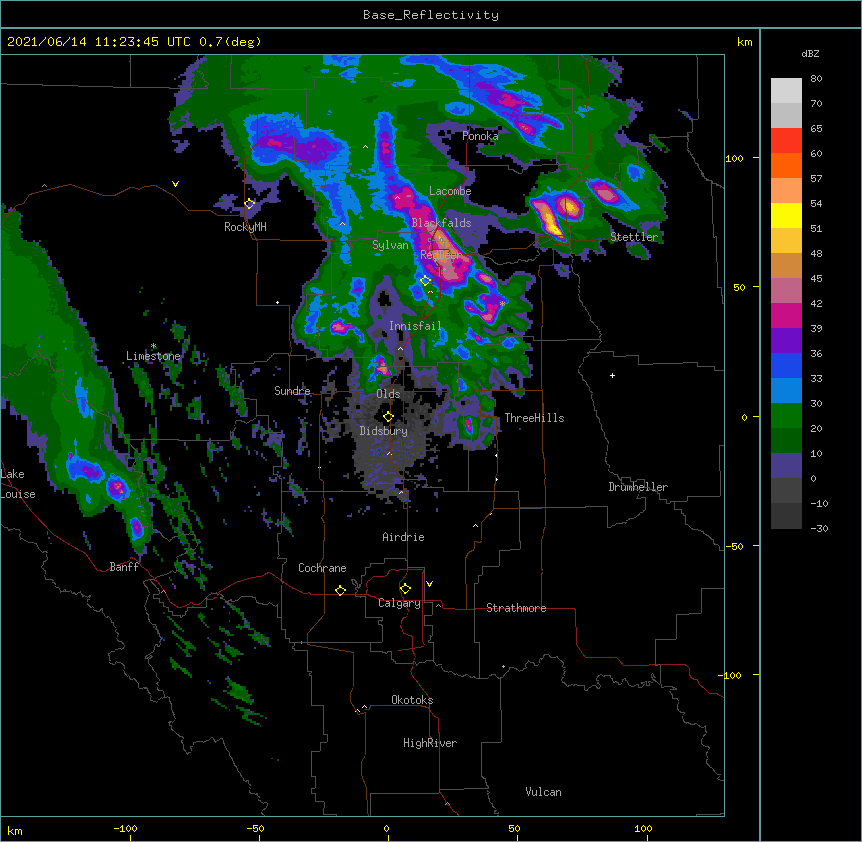
Task: Click the Lake Louise label
Action: coord(18,484)
